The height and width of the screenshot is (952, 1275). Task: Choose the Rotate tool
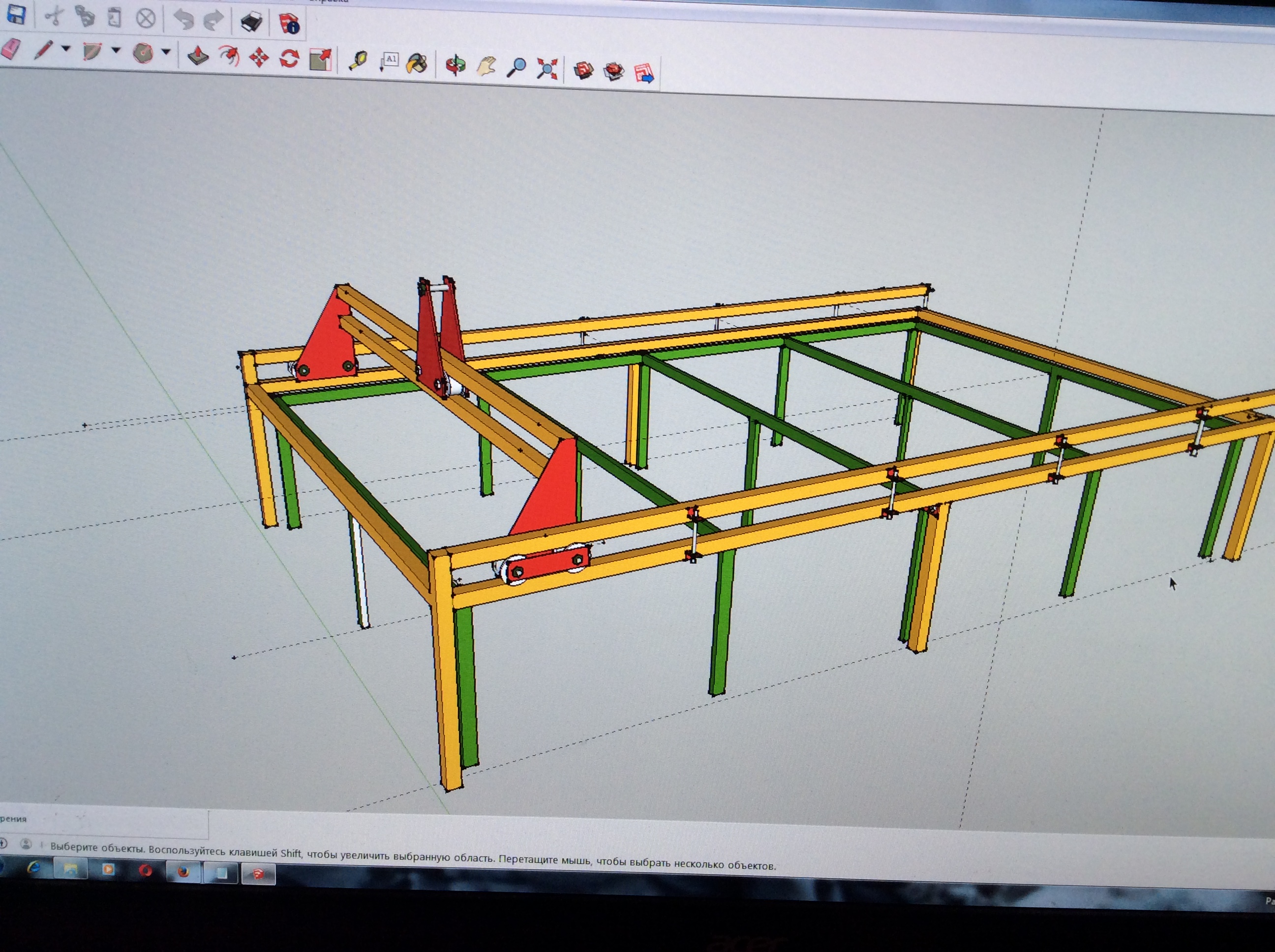289,59
